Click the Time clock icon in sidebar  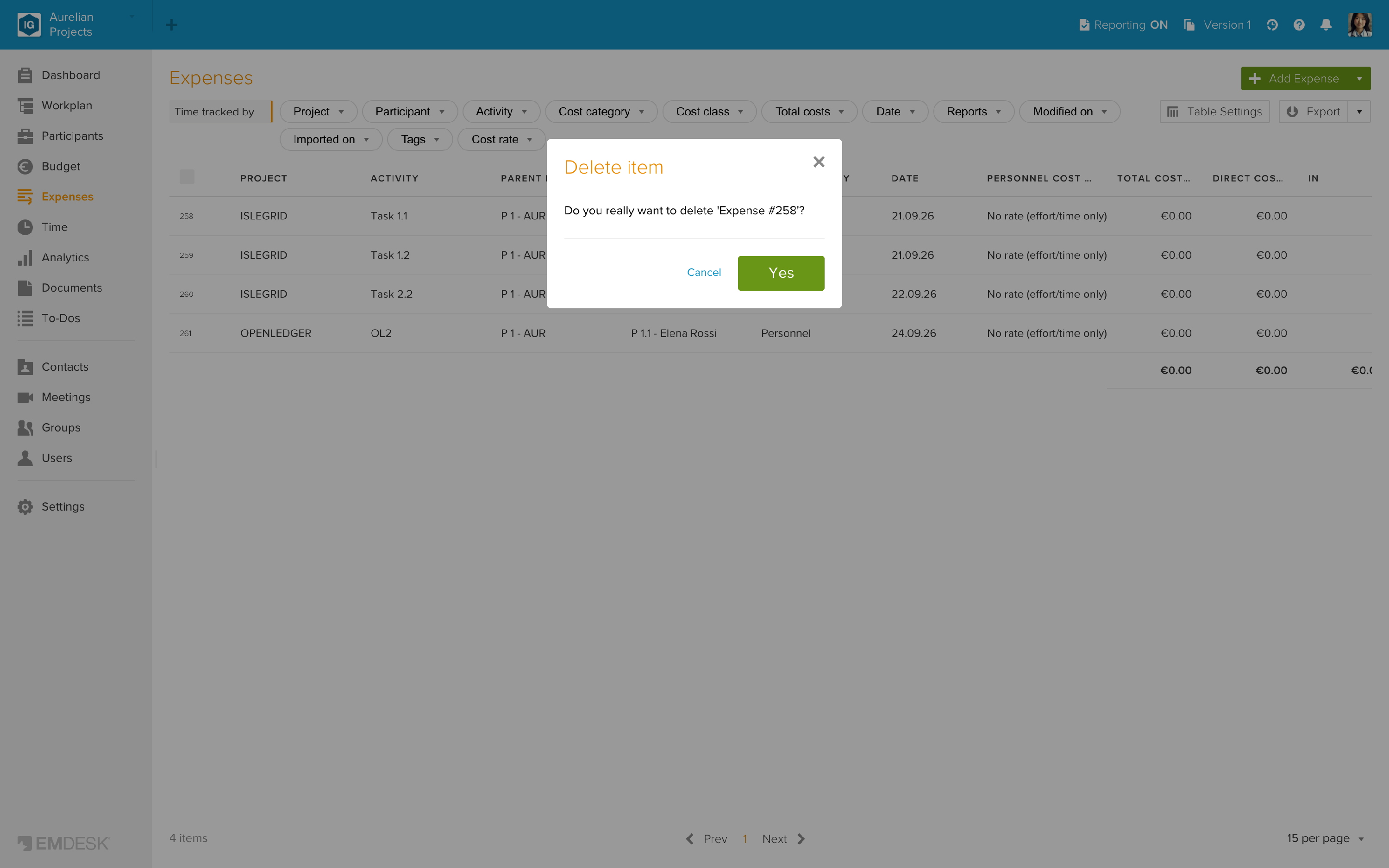pyautogui.click(x=25, y=227)
